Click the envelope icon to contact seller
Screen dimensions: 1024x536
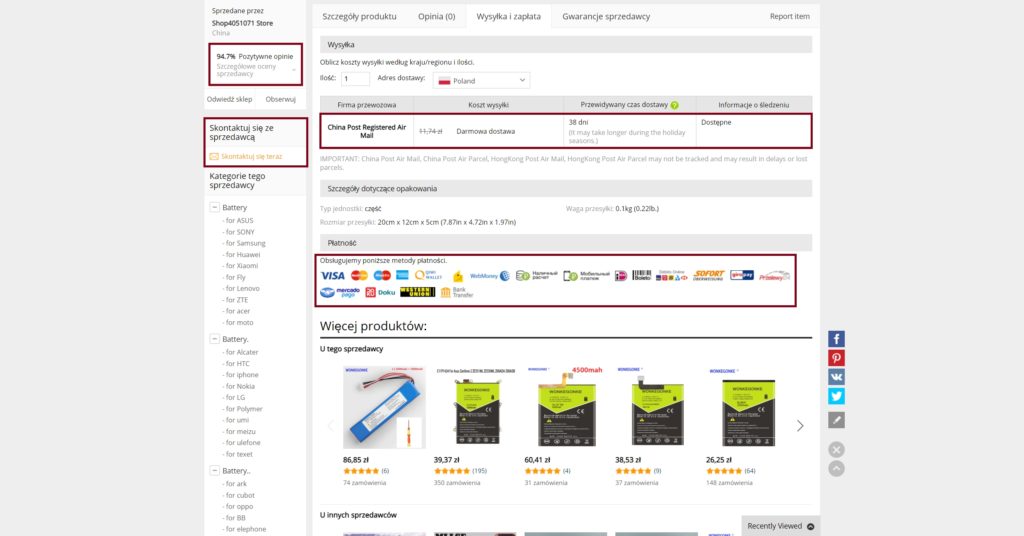point(214,157)
